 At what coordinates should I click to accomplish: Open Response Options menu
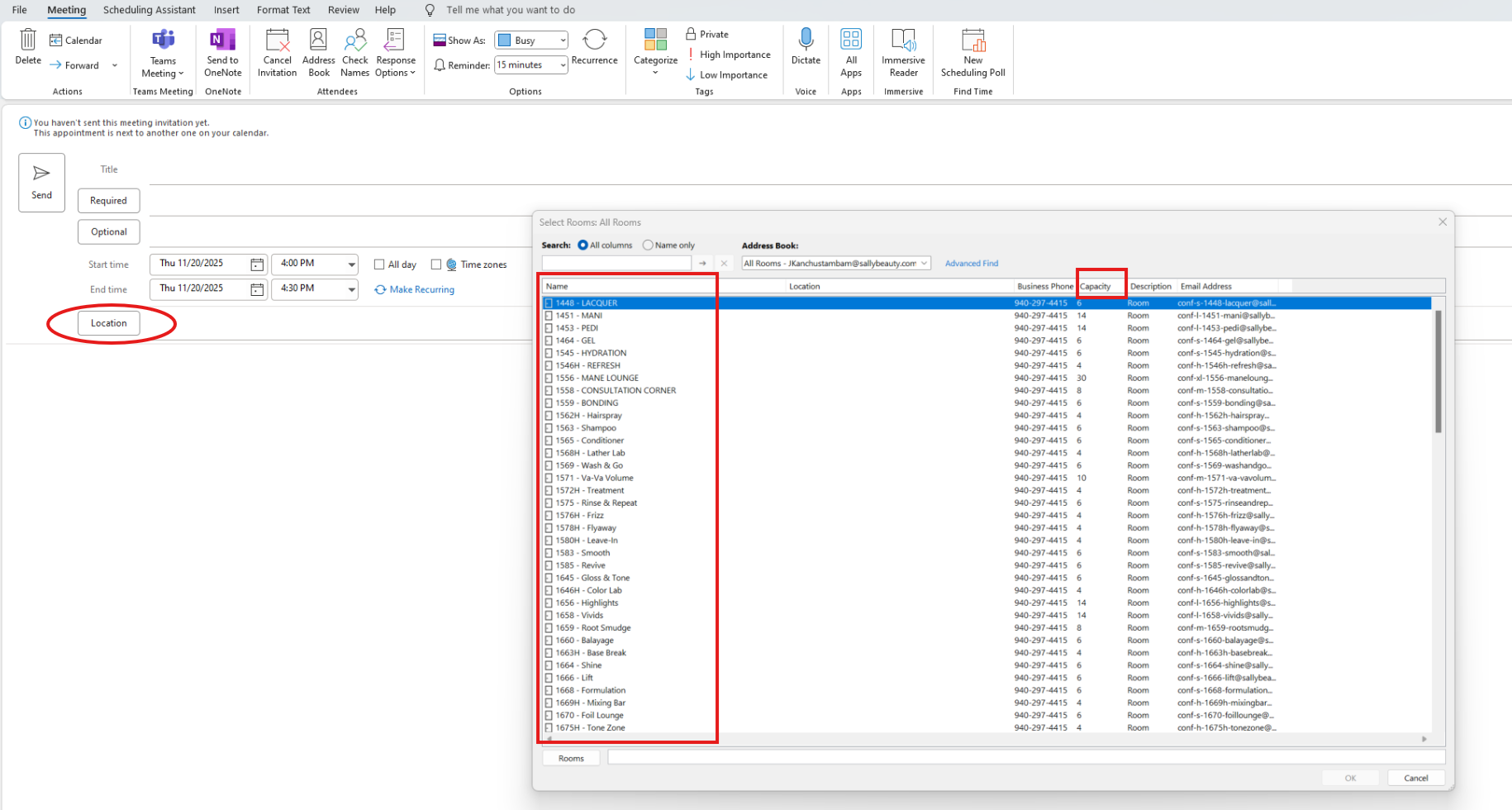[396, 53]
